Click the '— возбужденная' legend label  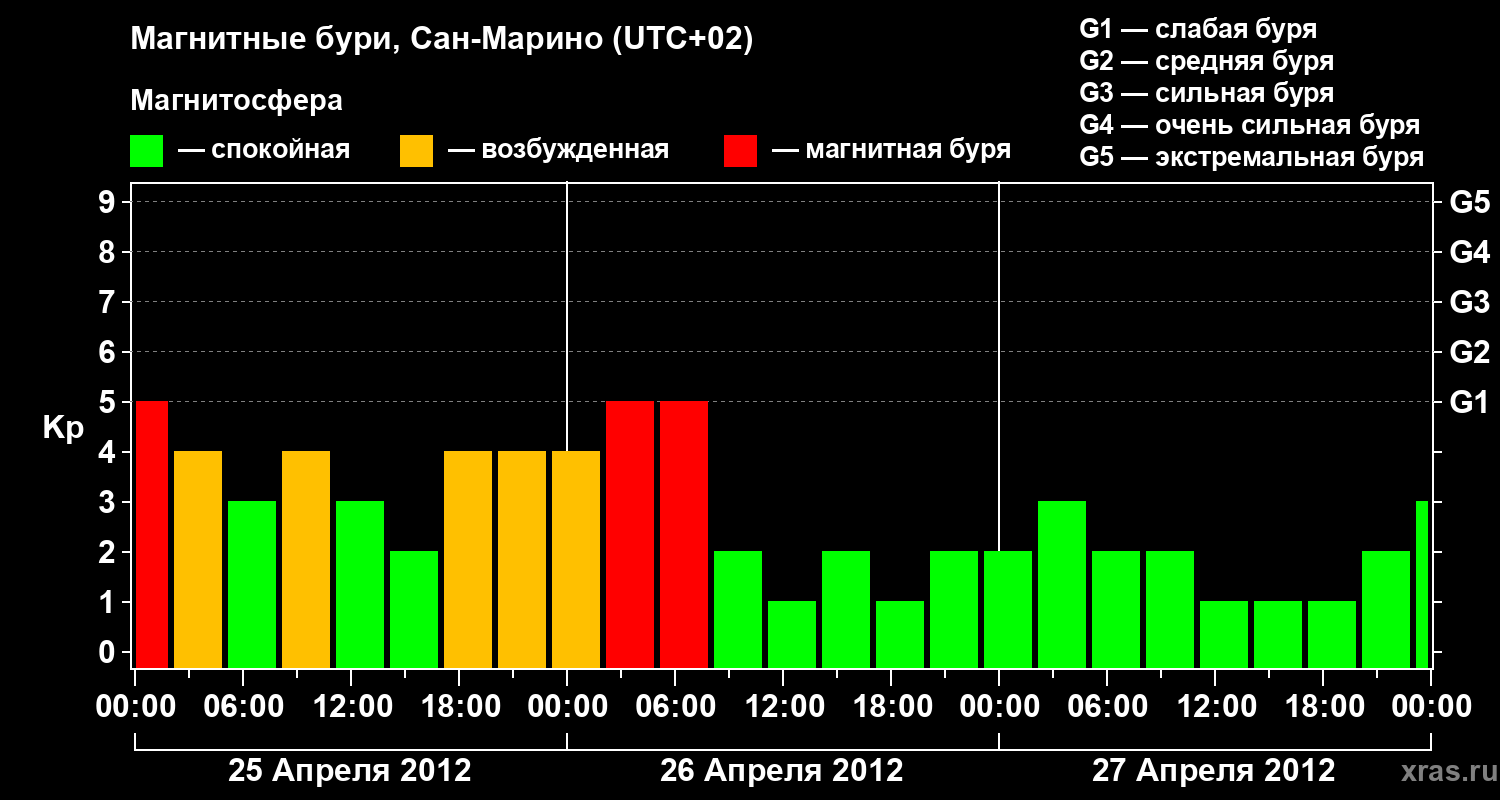click(x=558, y=150)
